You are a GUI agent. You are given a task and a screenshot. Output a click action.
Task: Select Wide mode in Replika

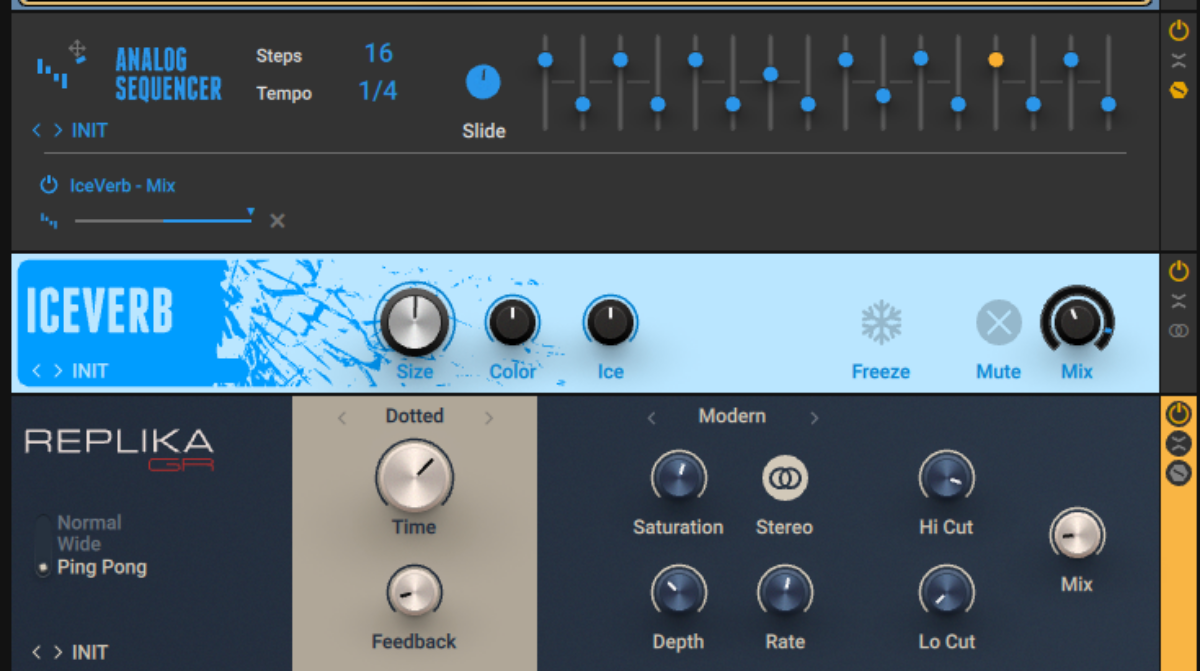point(79,544)
